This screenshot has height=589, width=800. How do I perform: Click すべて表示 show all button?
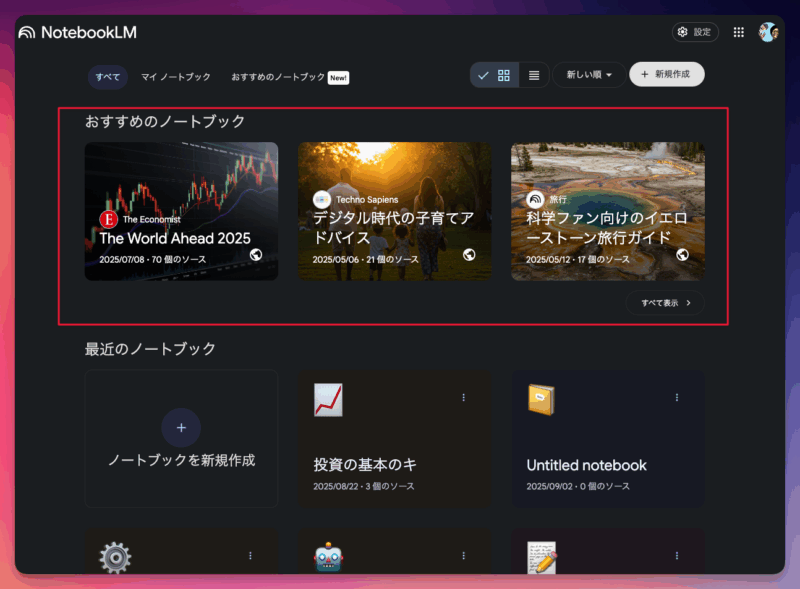coord(665,303)
